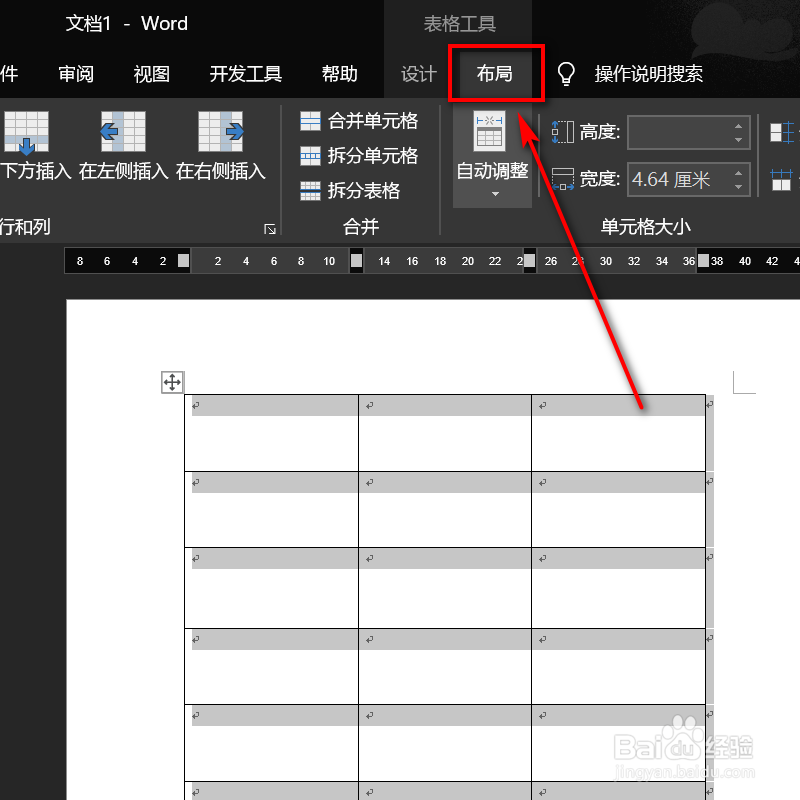
Task: Click the Distribute Rows icon
Action: click(782, 133)
